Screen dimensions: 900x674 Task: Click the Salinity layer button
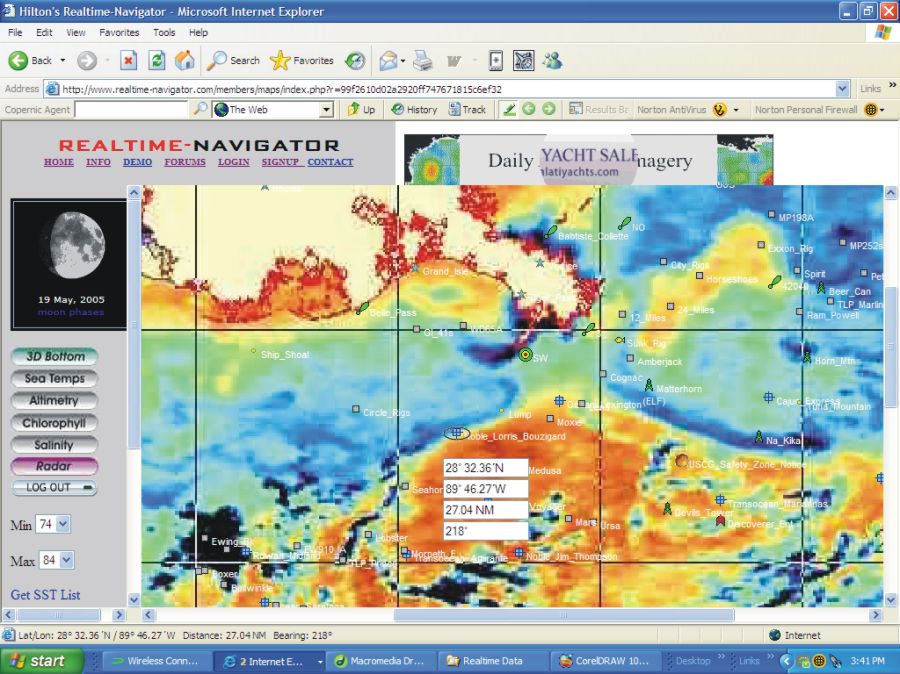pyautogui.click(x=55, y=444)
